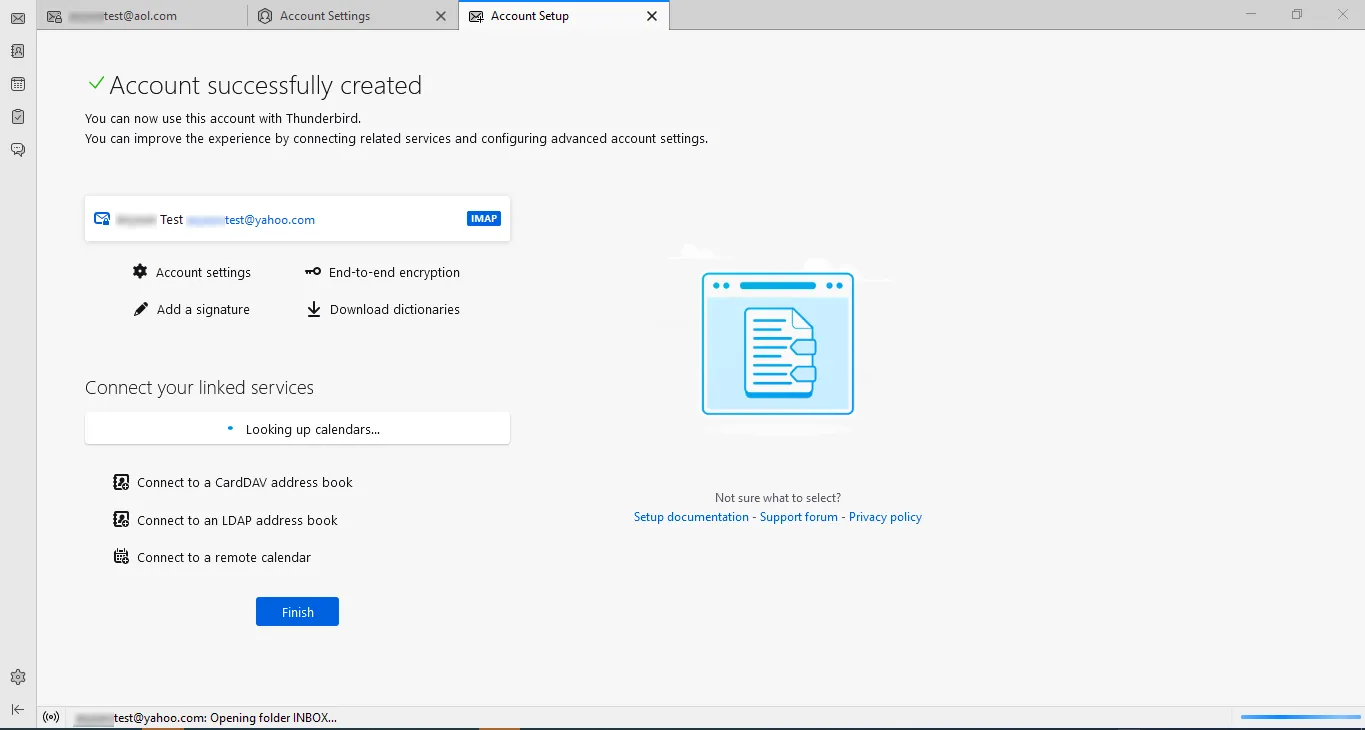Open End-to-end encryption settings
This screenshot has width=1365, height=730.
click(x=394, y=272)
